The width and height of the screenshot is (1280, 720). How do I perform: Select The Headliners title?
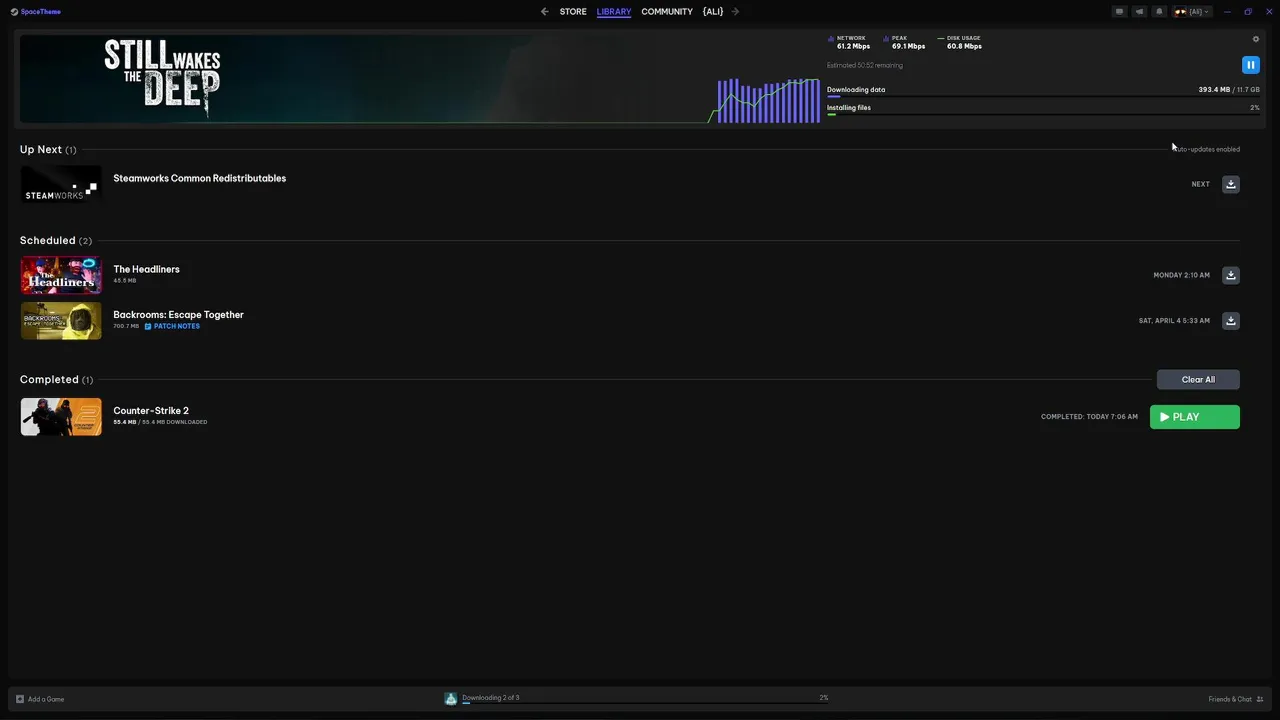coord(146,269)
